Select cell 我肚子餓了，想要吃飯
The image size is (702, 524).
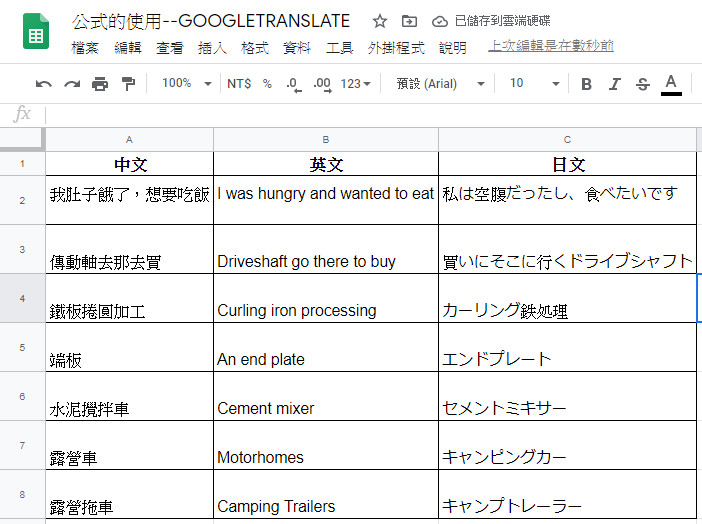(129, 200)
